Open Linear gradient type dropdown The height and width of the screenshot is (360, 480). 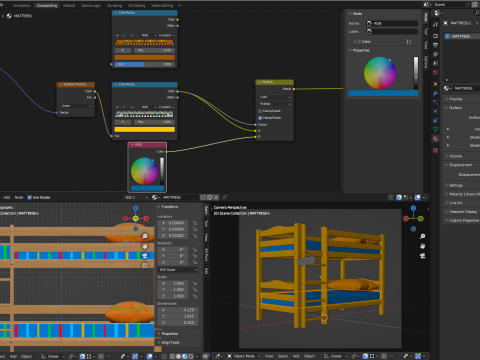tap(76, 106)
